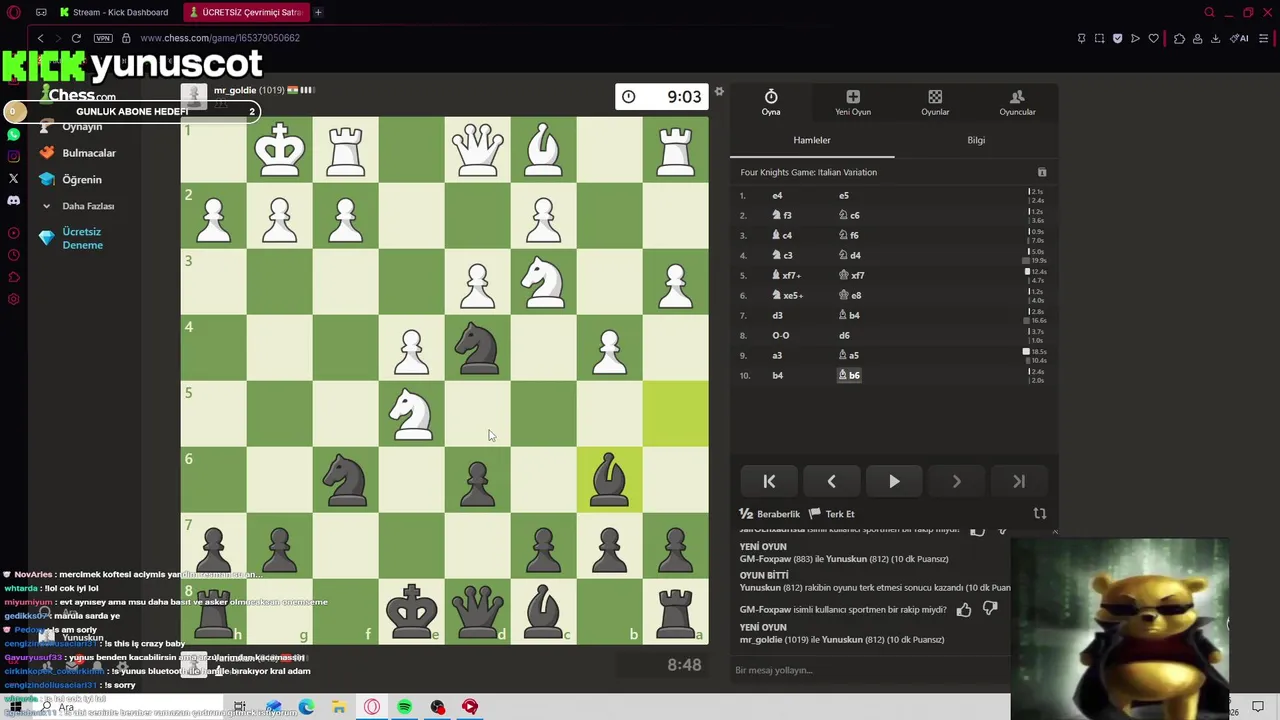Image resolution: width=1280 pixels, height=720 pixels.
Task: Go to next move
Action: [956, 481]
